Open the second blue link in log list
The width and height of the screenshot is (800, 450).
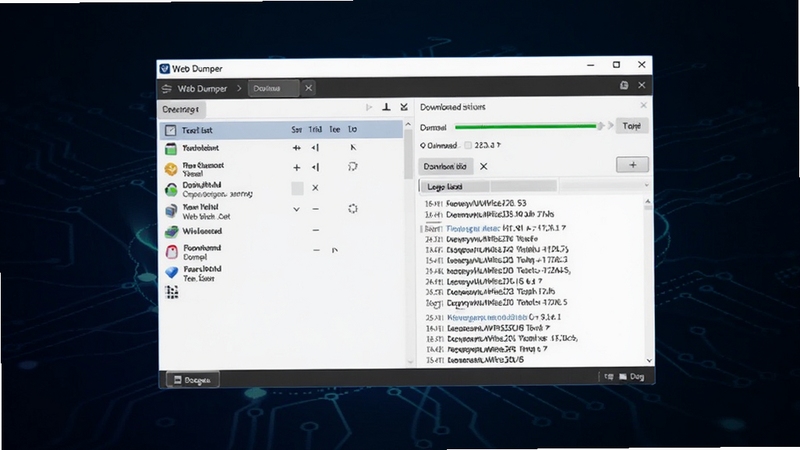pos(487,317)
